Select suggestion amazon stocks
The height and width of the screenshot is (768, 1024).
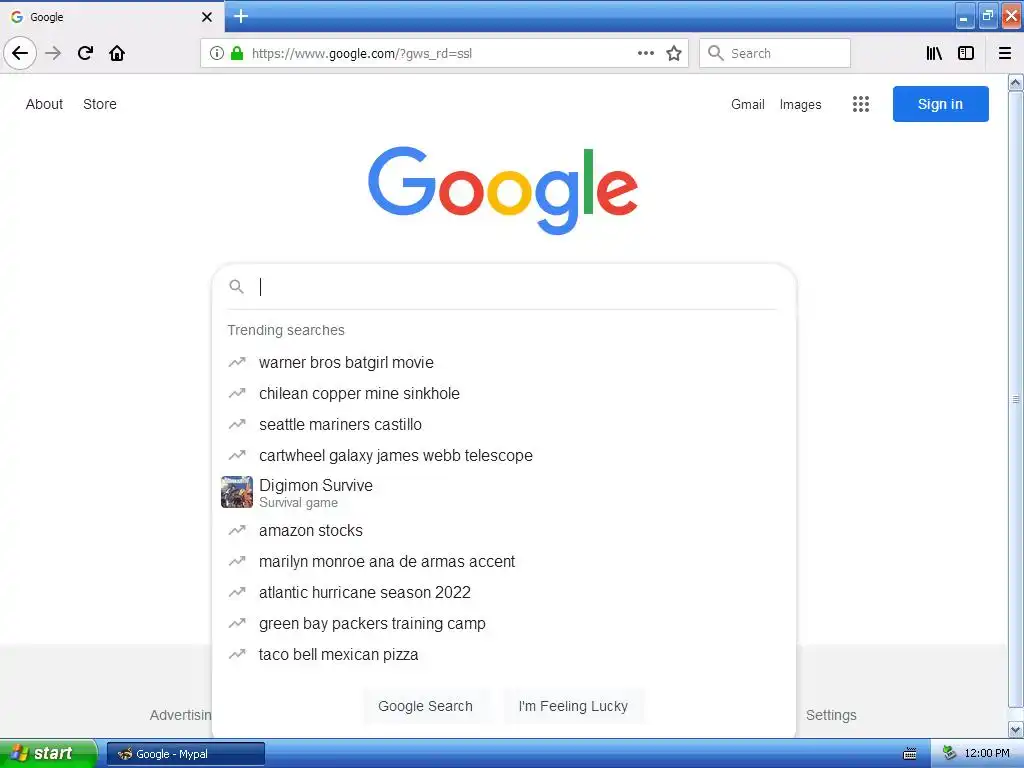(504, 530)
